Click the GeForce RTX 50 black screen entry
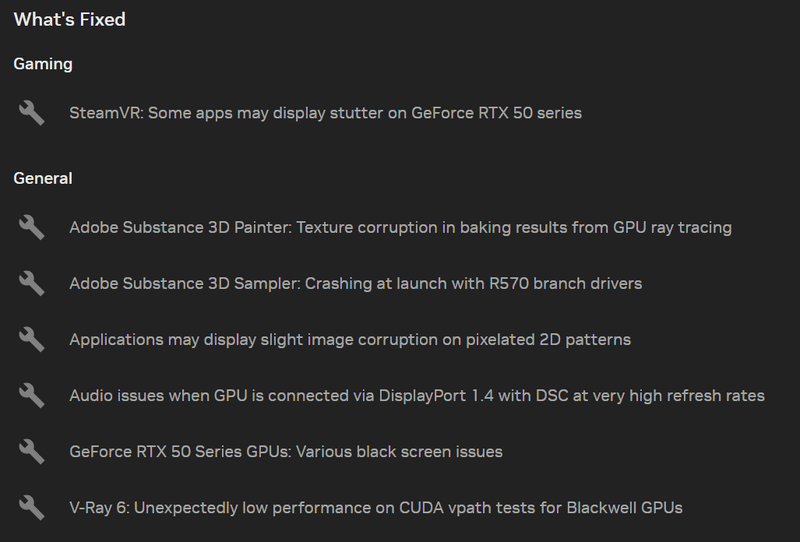Image resolution: width=800 pixels, height=542 pixels. coord(286,451)
